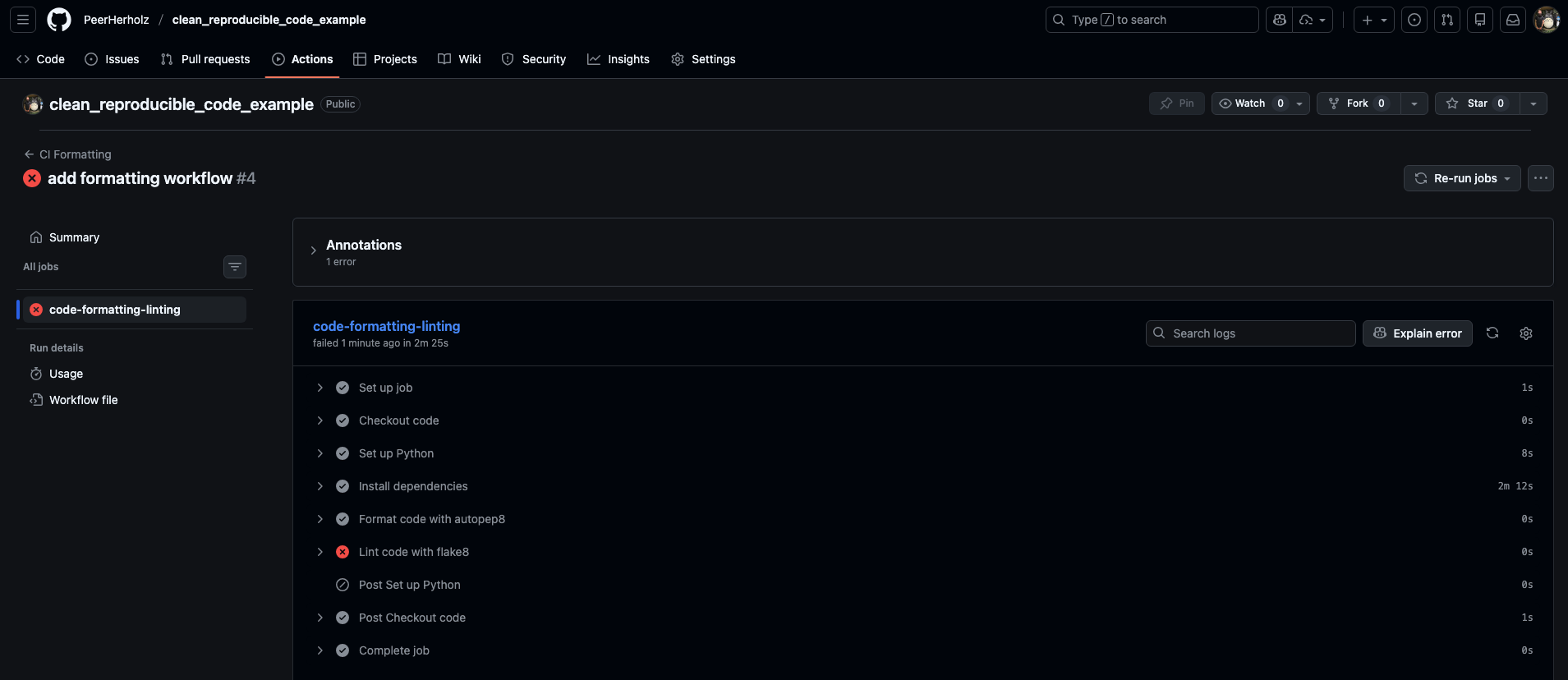This screenshot has width=1568, height=680.
Task: Open user profile avatar menu
Action: 1547,20
